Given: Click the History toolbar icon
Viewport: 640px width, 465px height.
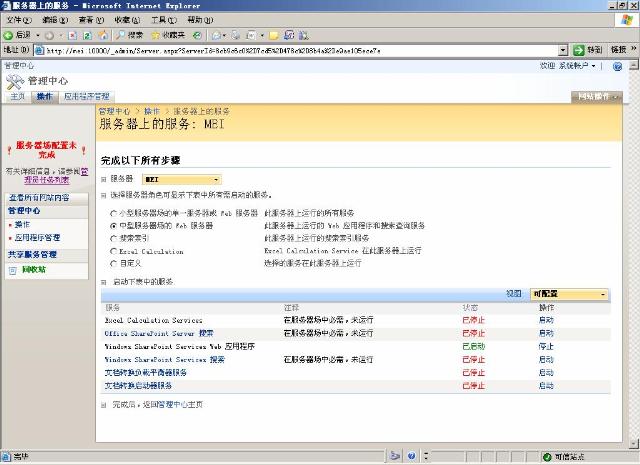Looking at the screenshot, I should click(x=197, y=36).
